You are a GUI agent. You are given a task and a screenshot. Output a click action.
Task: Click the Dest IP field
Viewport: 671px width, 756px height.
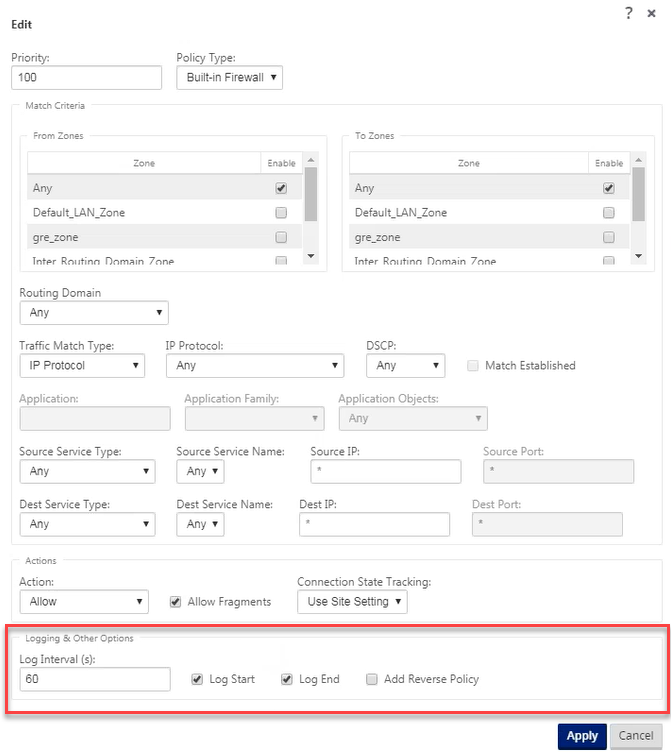pyautogui.click(x=375, y=525)
